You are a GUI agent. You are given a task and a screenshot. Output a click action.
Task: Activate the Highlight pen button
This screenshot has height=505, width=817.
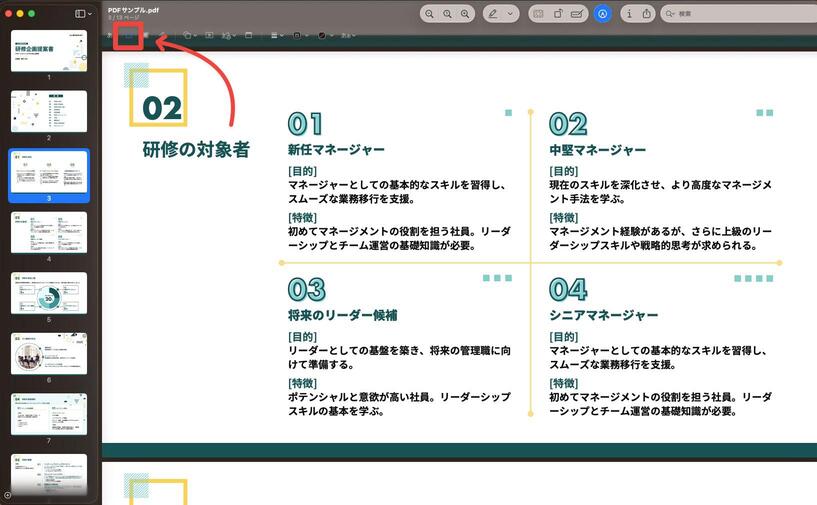point(493,14)
